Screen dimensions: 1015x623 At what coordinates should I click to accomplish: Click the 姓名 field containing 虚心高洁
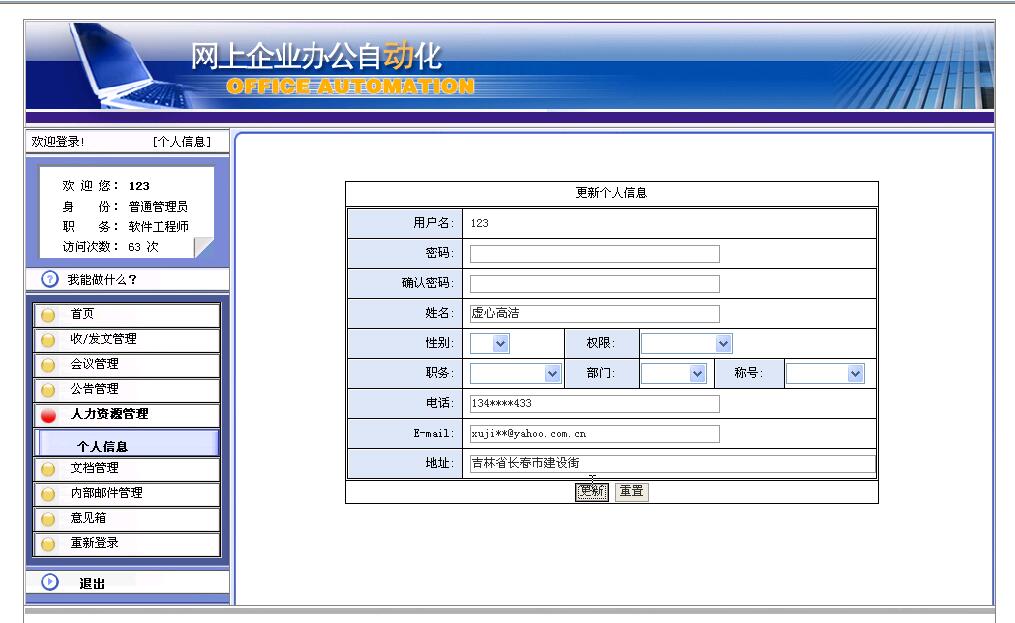click(594, 313)
